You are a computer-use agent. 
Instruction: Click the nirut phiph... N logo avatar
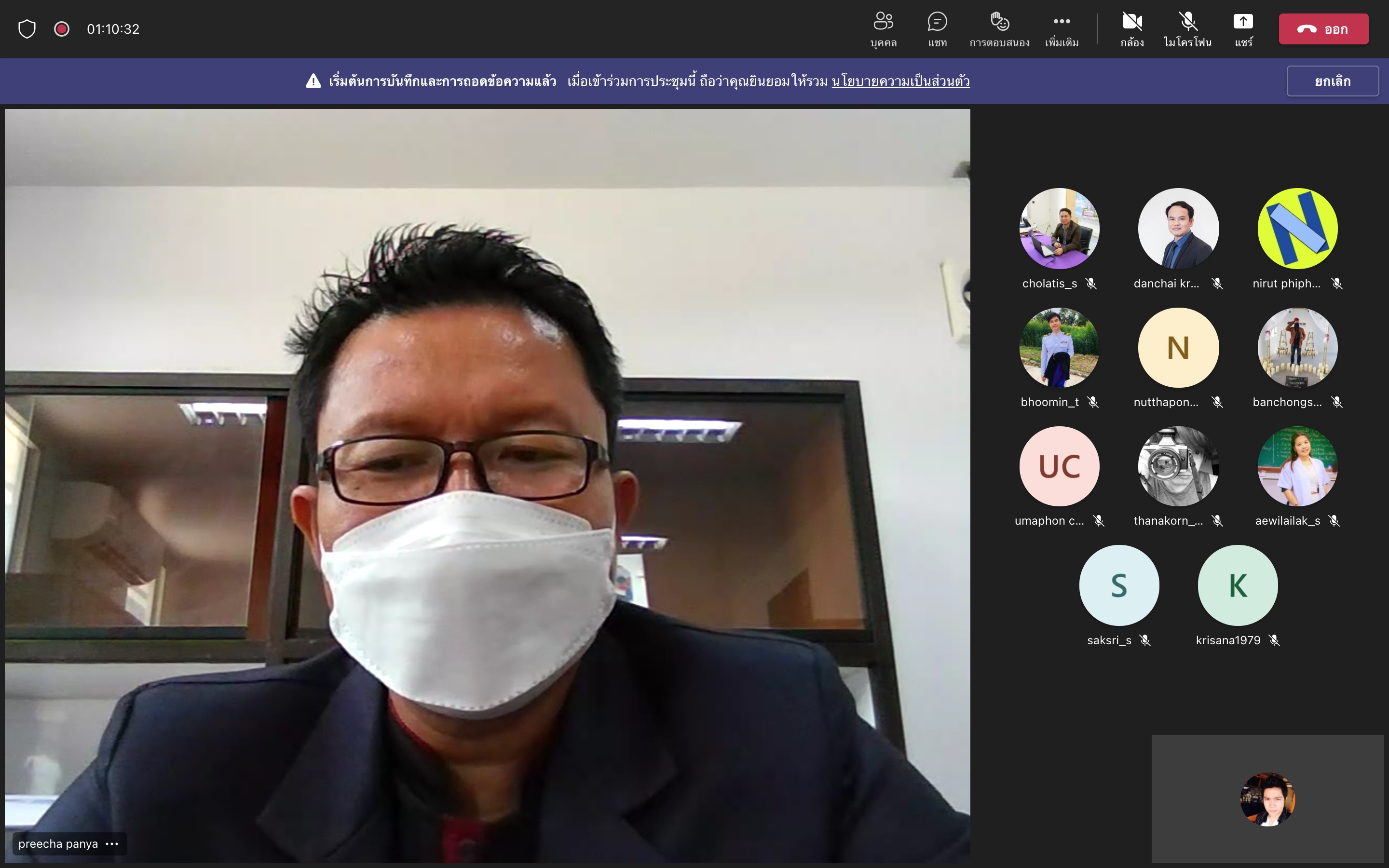(x=1297, y=229)
